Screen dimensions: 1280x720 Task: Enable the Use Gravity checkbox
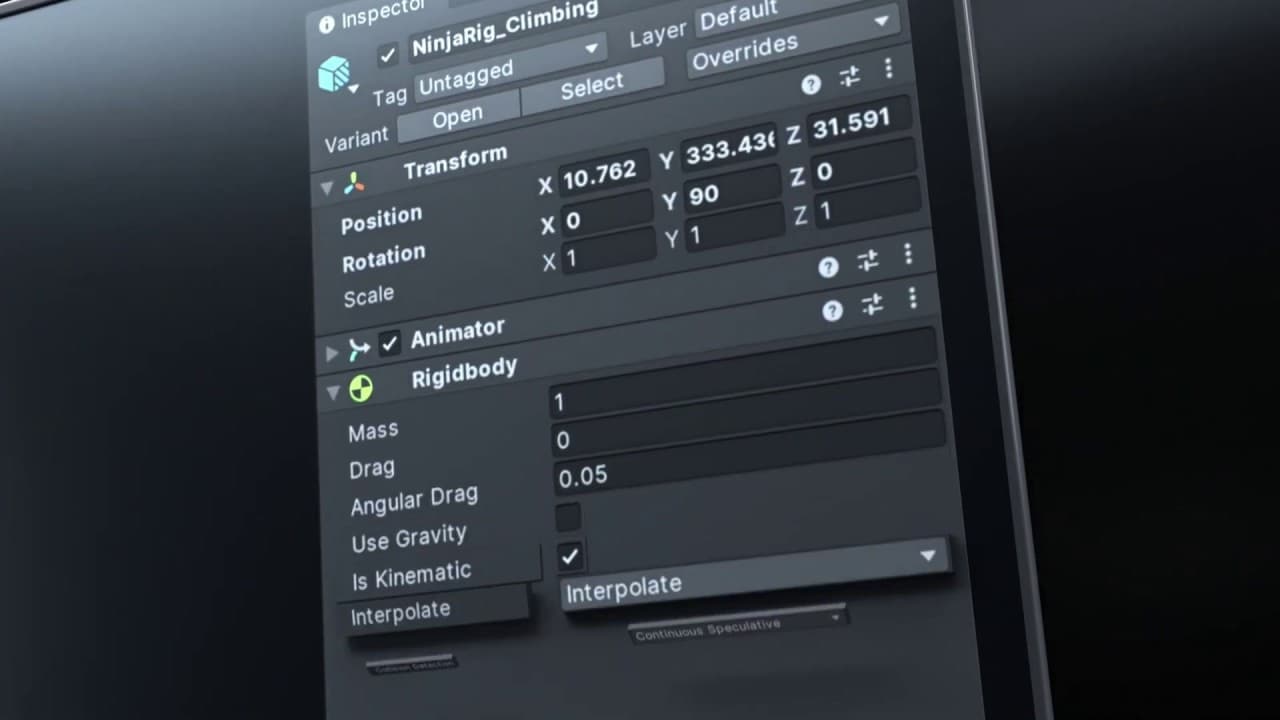pos(568,517)
